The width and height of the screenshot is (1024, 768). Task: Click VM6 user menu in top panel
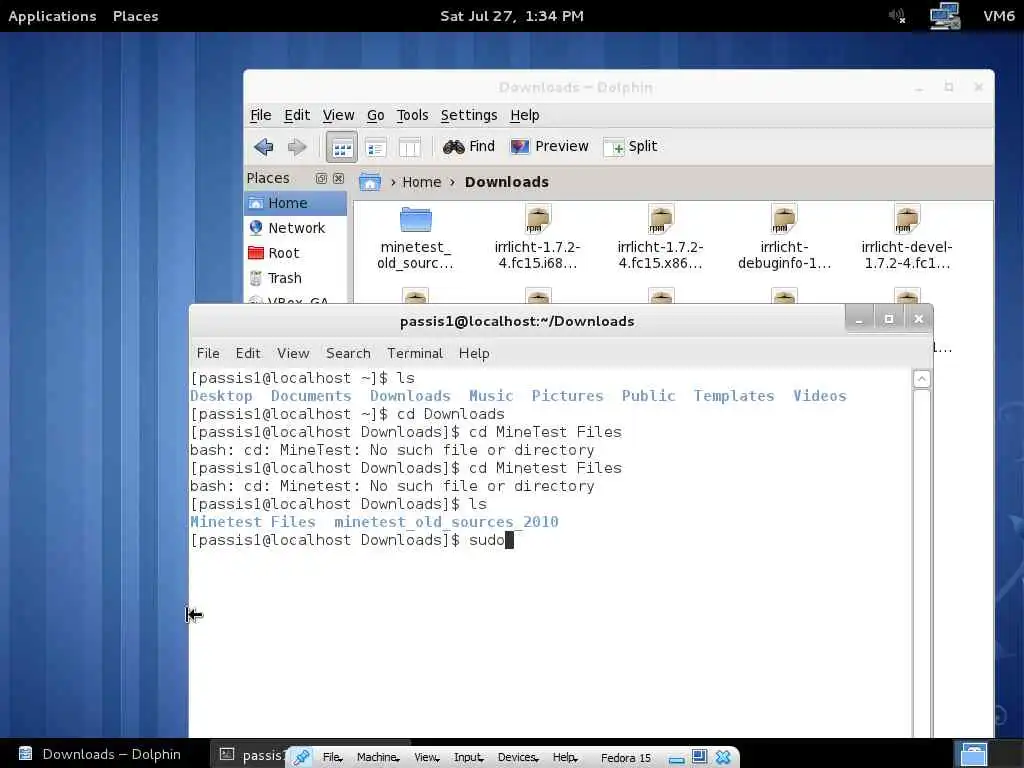pyautogui.click(x=999, y=16)
